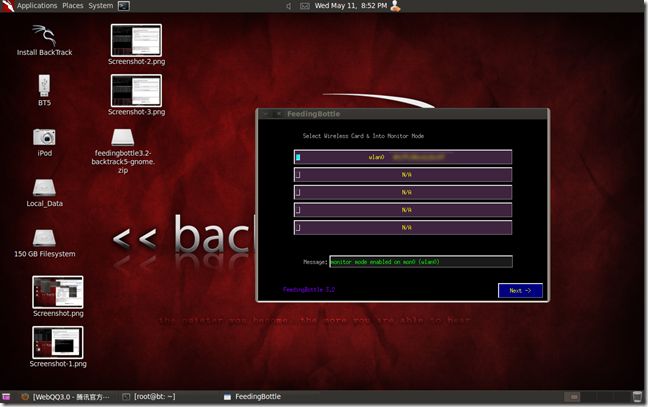Select the Install BackTrack desktop icon
The width and height of the screenshot is (648, 407).
pyautogui.click(x=44, y=40)
